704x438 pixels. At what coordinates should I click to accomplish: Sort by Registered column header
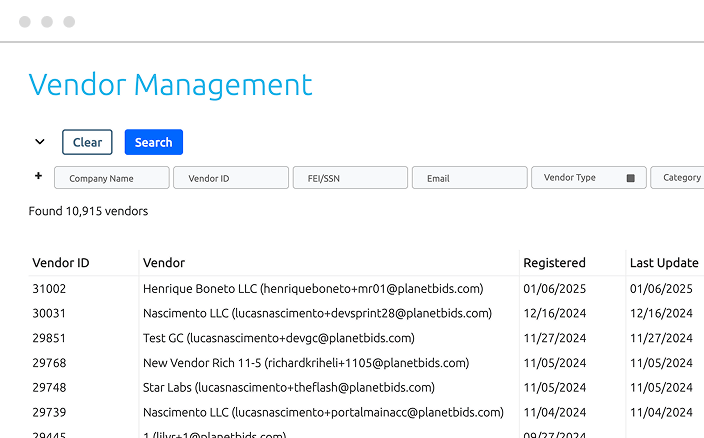tap(554, 263)
